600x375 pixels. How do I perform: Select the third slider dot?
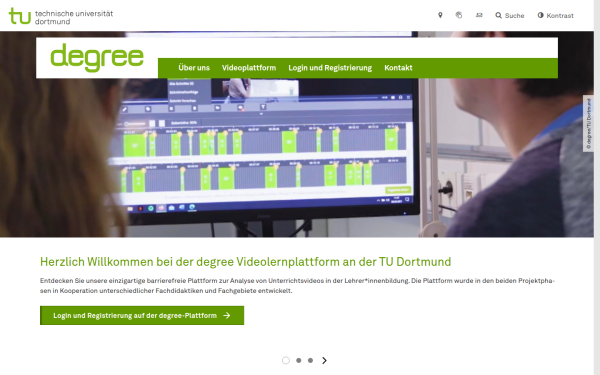[x=310, y=360]
